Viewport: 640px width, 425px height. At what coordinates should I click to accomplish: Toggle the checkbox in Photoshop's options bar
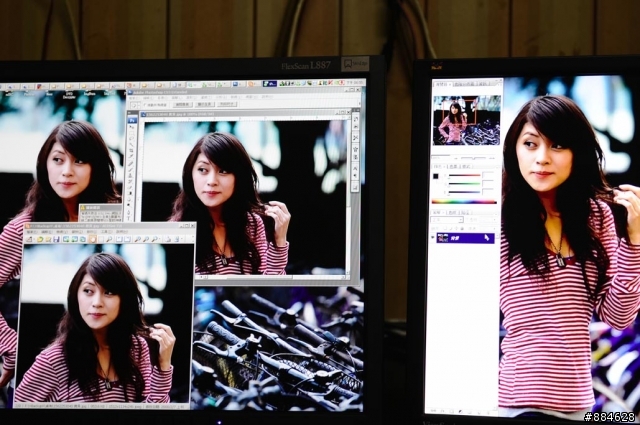click(145, 105)
